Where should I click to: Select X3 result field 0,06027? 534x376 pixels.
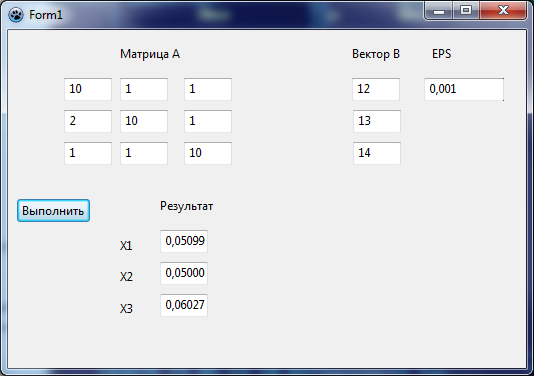click(x=184, y=306)
